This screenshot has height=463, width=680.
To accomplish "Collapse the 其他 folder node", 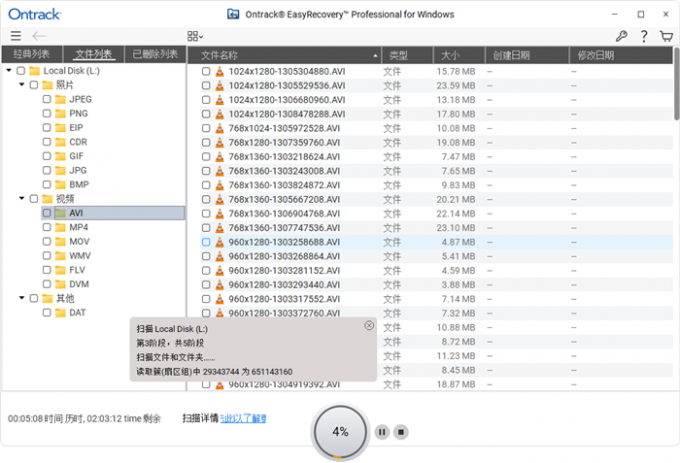I will tap(22, 298).
